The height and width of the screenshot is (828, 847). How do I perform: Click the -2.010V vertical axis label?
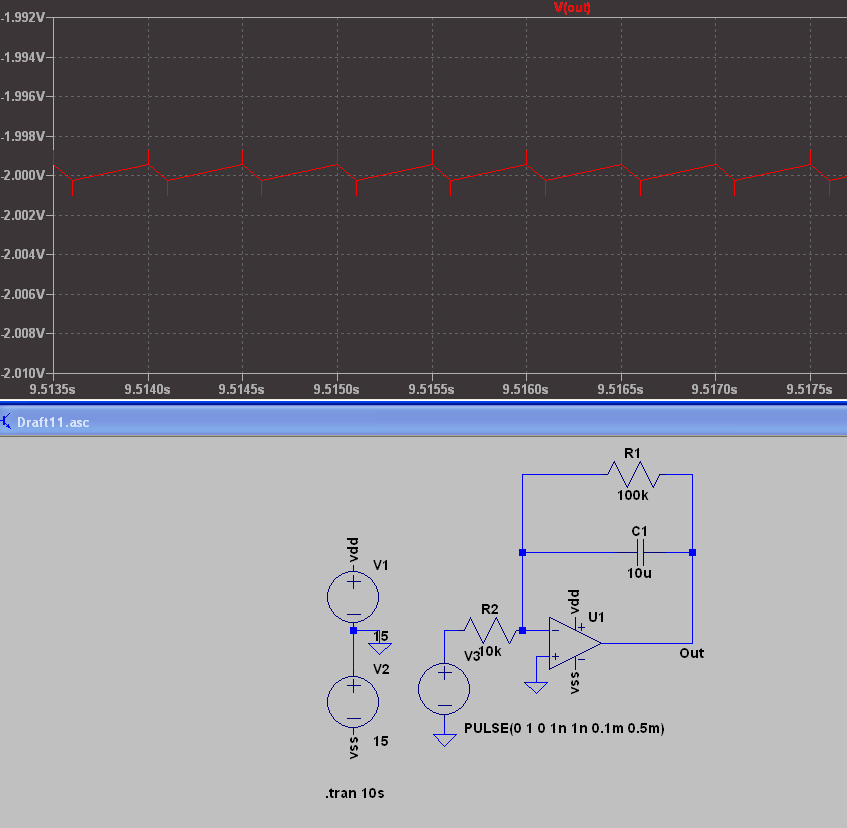point(23,373)
